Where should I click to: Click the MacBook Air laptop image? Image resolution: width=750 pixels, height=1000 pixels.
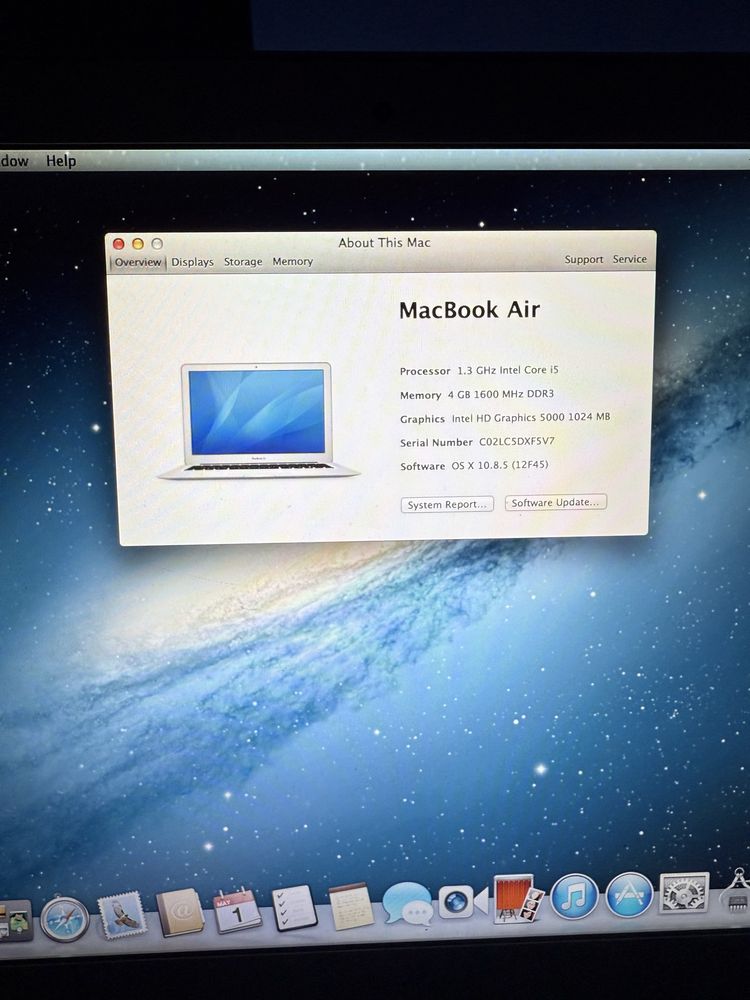click(x=258, y=421)
